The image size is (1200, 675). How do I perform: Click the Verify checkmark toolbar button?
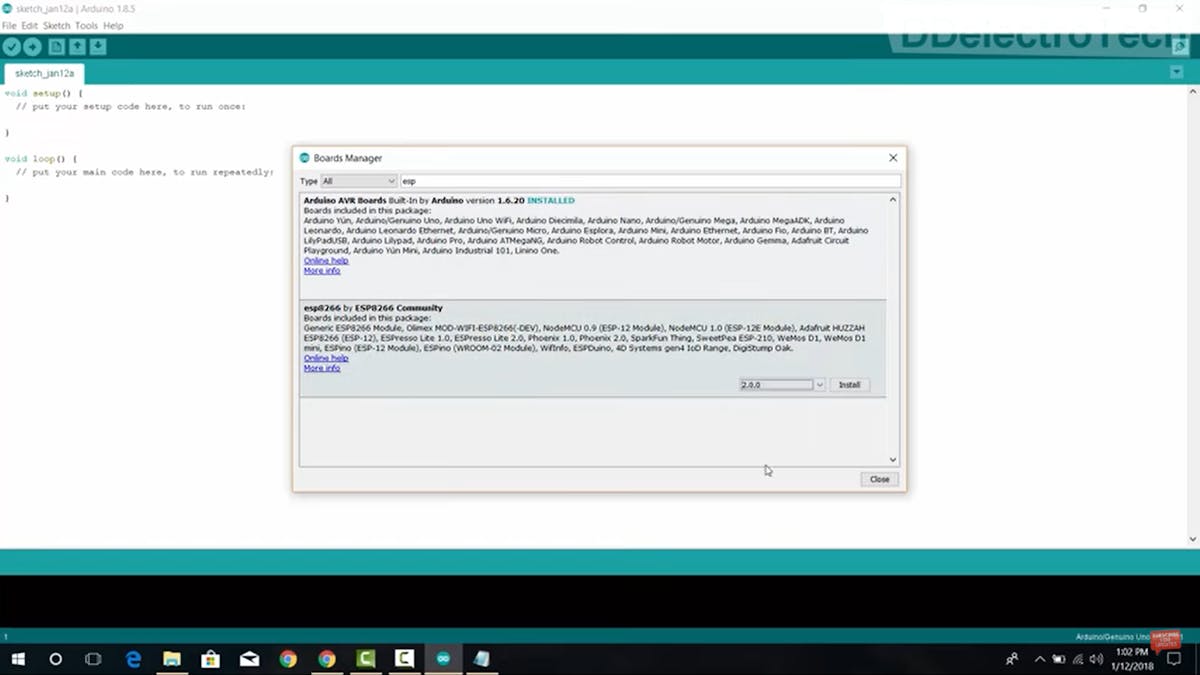(11, 46)
